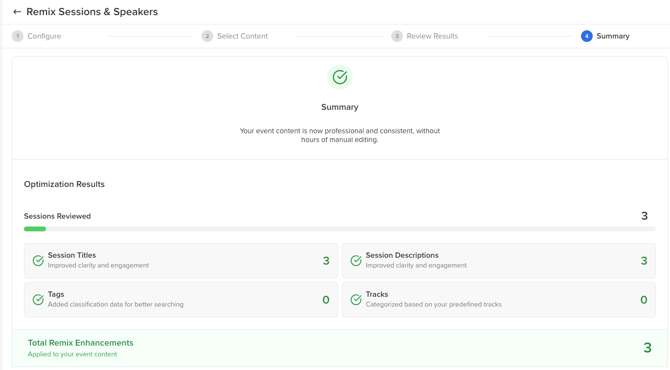
Task: Click the Sessions Reviewed progress bar
Action: 340,229
